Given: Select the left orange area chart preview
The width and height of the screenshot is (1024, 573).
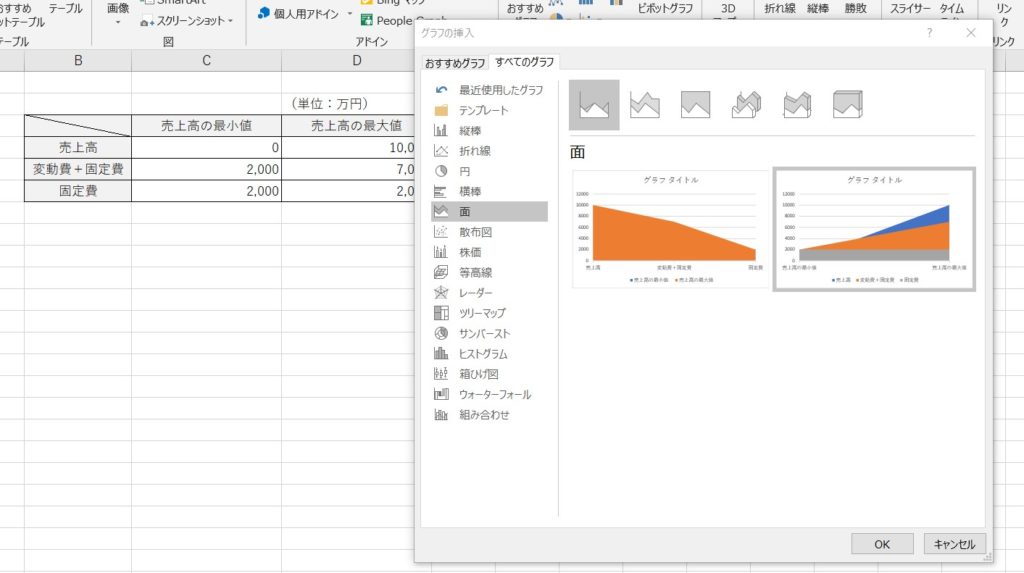Looking at the screenshot, I should (x=670, y=229).
